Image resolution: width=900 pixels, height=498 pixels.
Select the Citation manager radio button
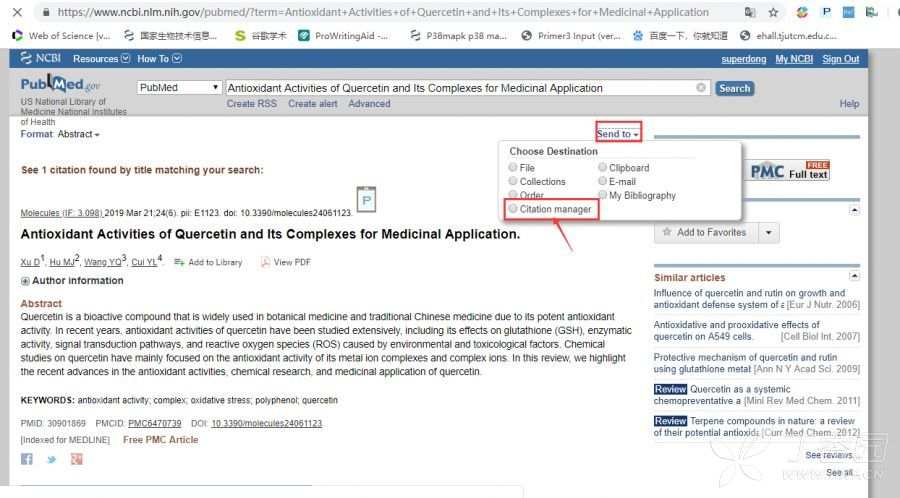tap(513, 209)
